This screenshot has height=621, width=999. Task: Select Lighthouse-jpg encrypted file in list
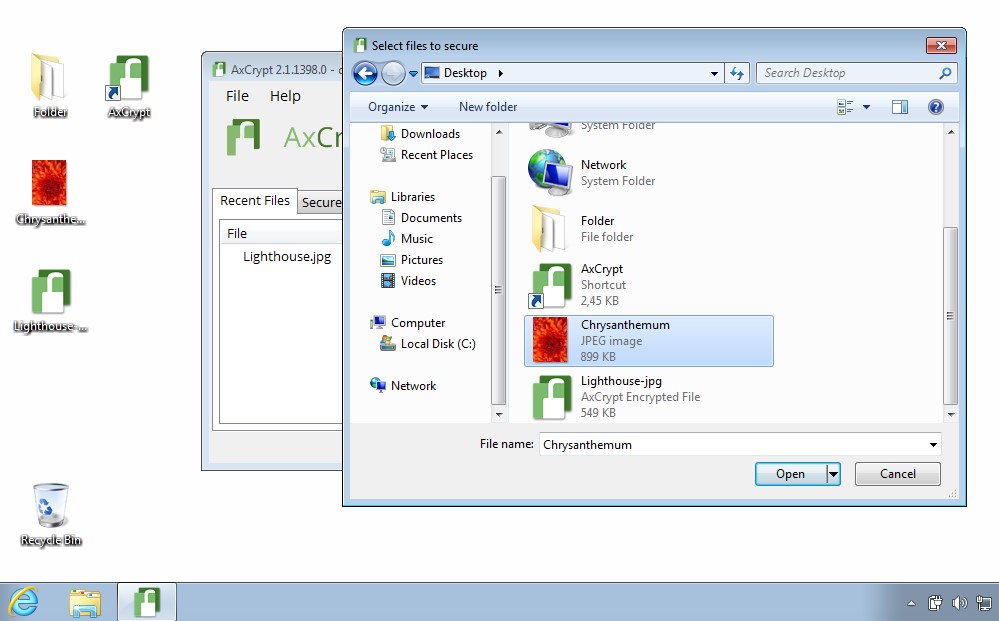(x=649, y=397)
